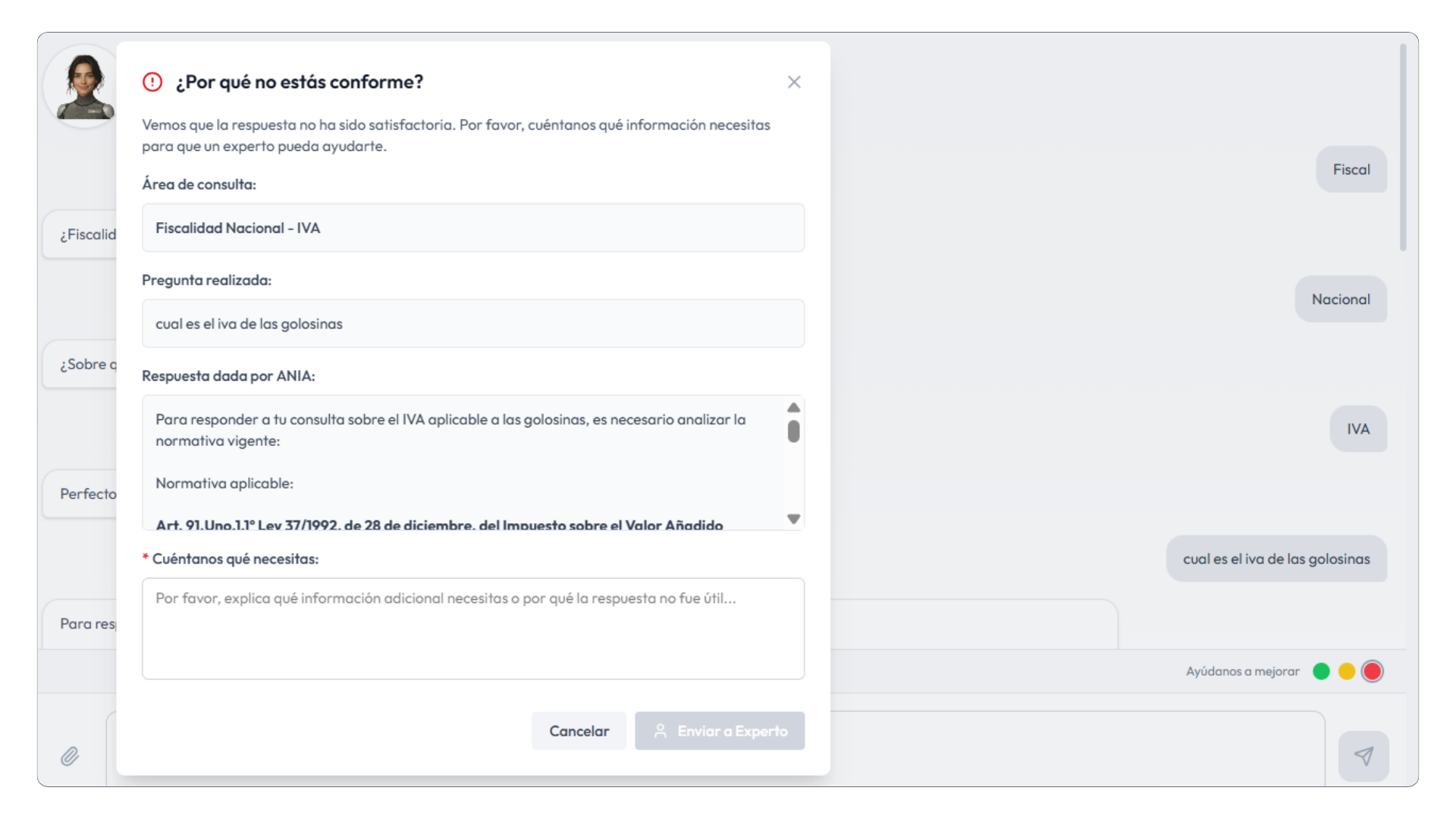Click the IVA chat bubble
Screen dimensions: 1456x819
[x=1358, y=429]
